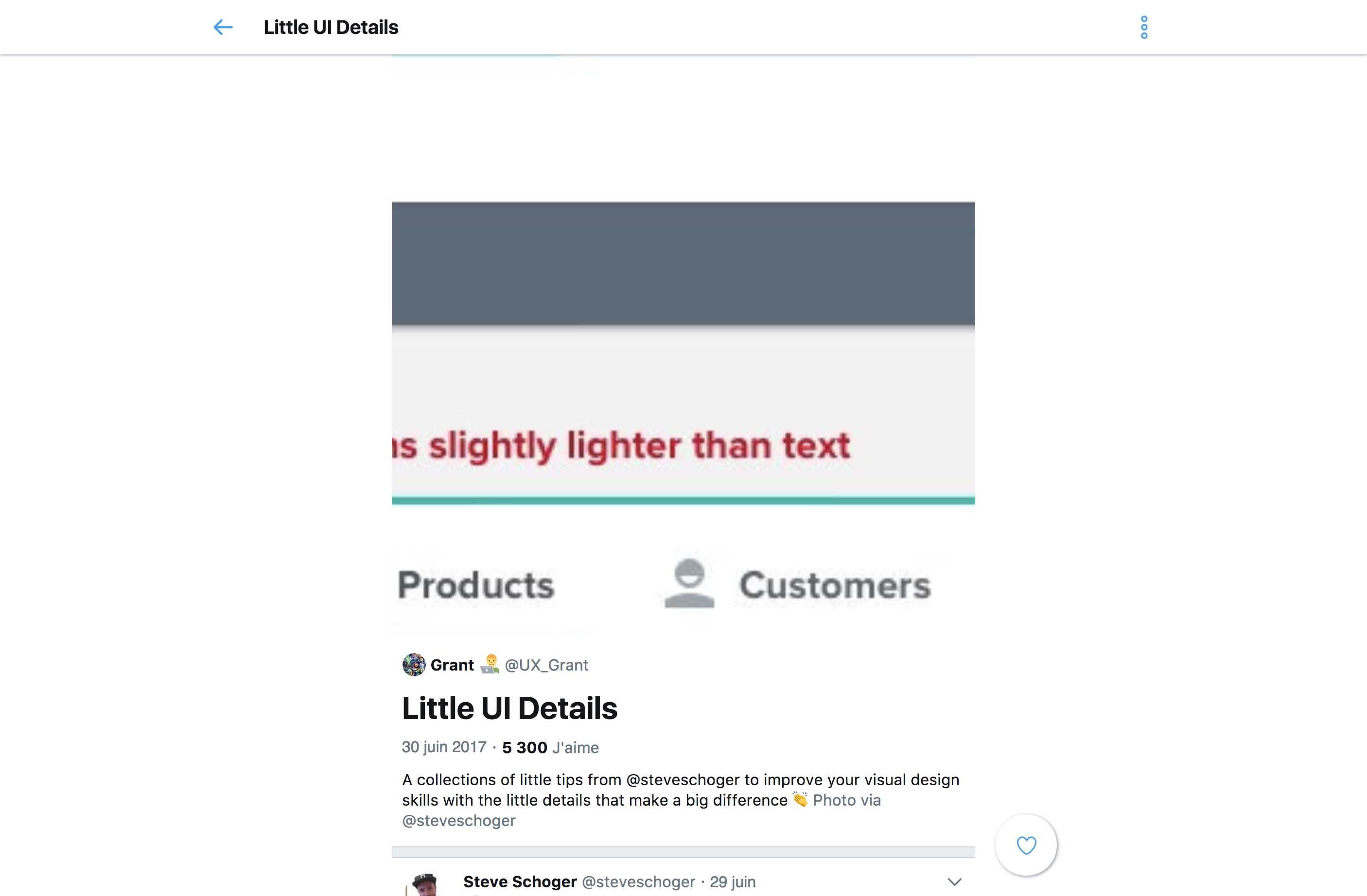Expand the chevron on Steve Schoger's tweet
This screenshot has height=896, width=1367.
coord(954,881)
